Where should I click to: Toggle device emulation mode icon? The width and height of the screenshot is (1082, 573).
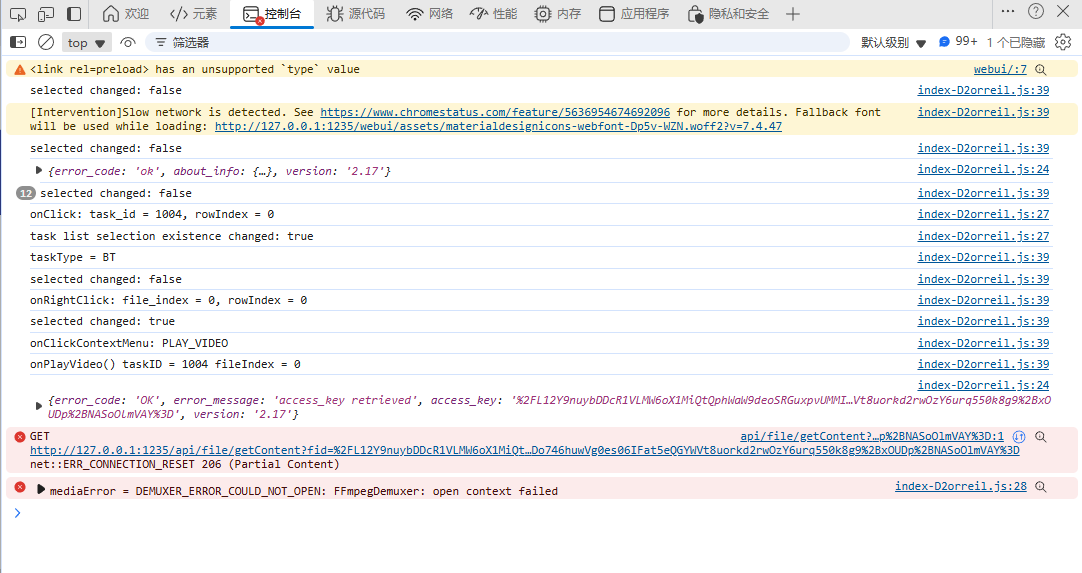click(x=46, y=14)
